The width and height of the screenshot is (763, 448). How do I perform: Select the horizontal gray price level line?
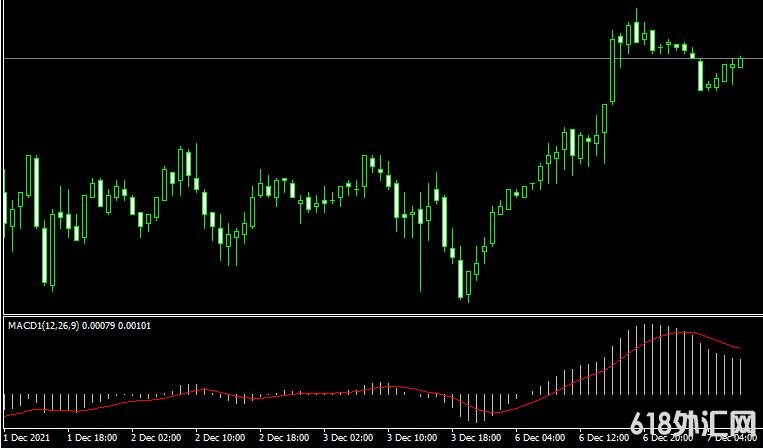(x=300, y=60)
